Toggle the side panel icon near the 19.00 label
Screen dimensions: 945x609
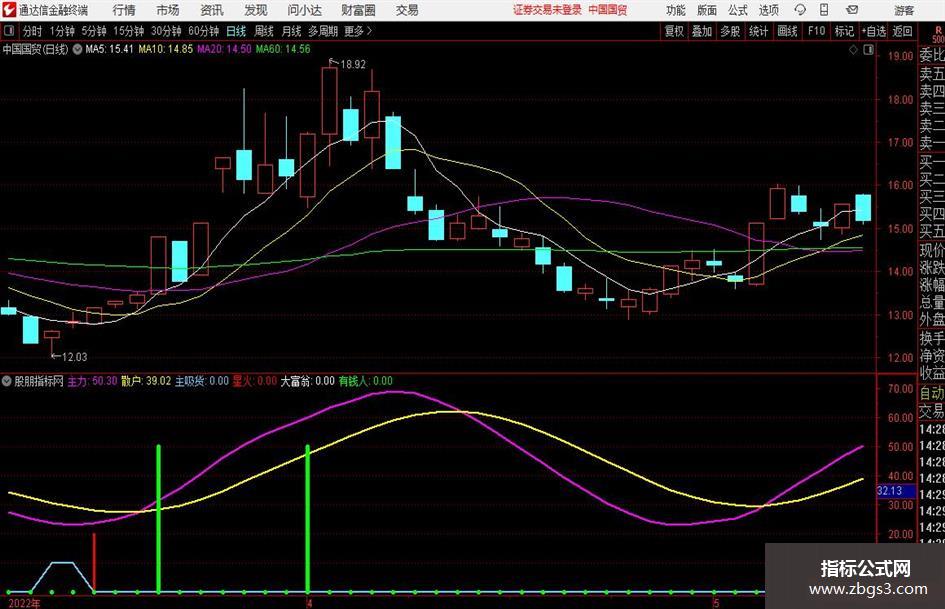pos(868,50)
